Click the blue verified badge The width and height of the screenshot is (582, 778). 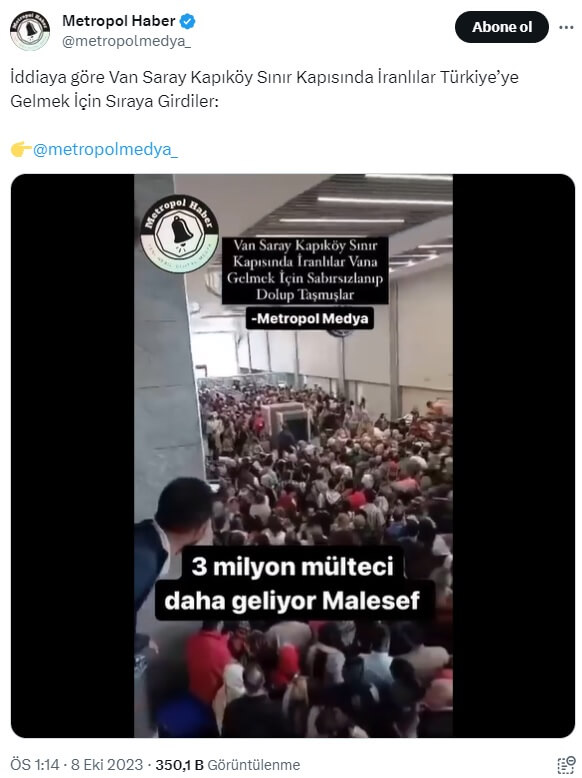point(188,21)
